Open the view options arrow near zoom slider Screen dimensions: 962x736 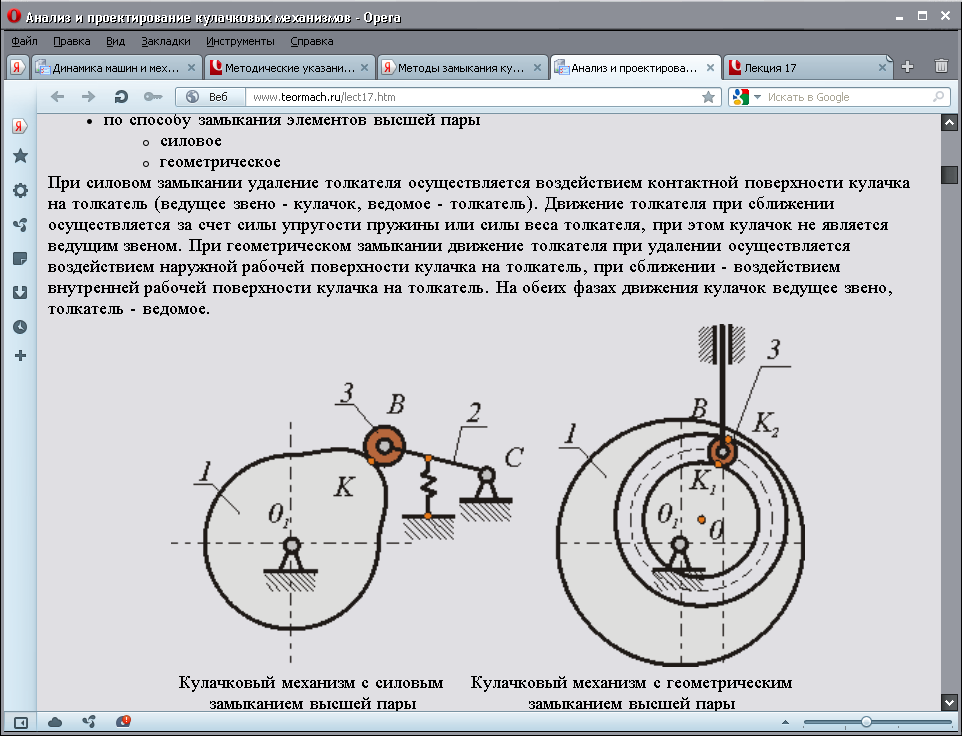point(785,723)
